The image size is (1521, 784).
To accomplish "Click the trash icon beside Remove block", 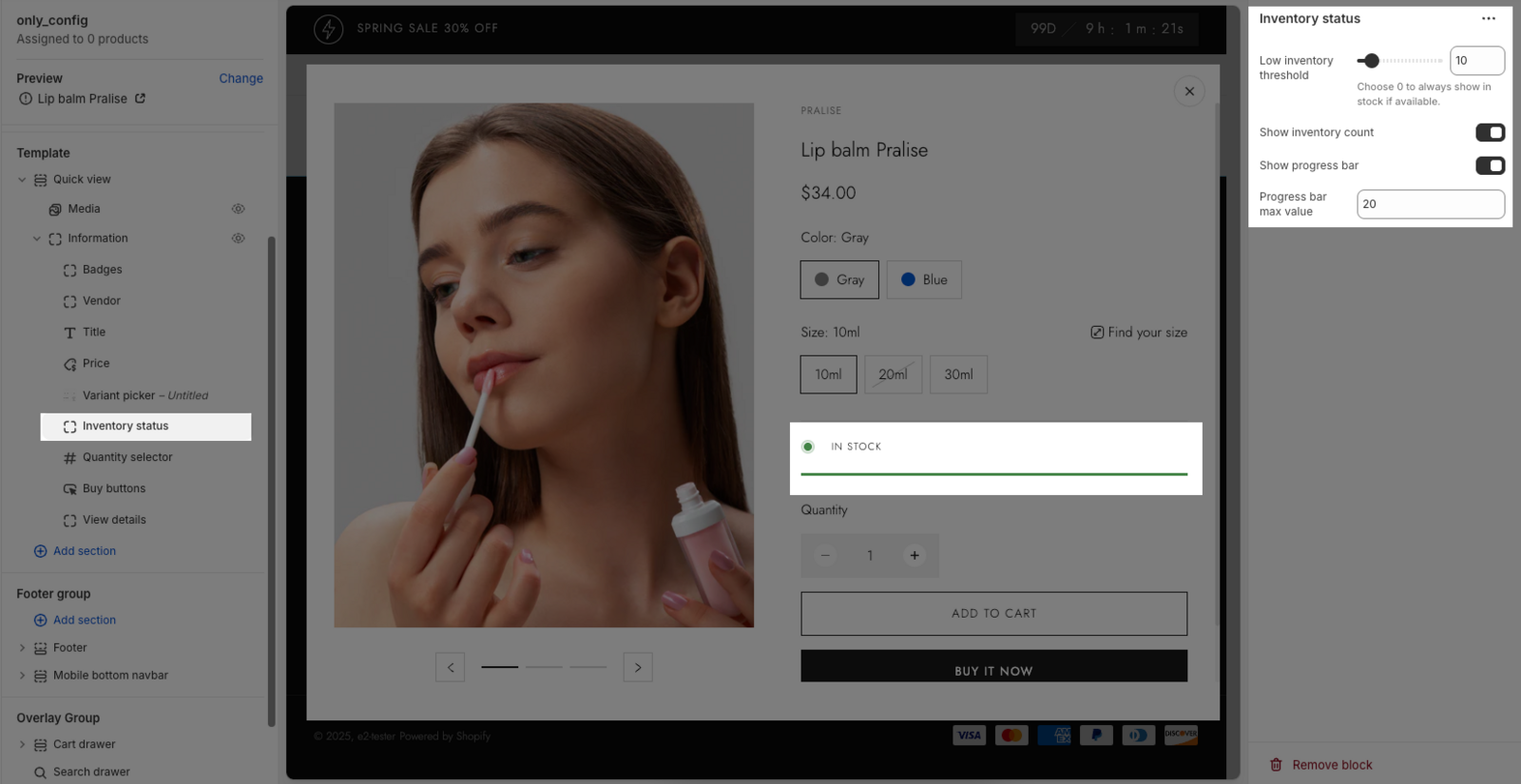I will [x=1276, y=765].
